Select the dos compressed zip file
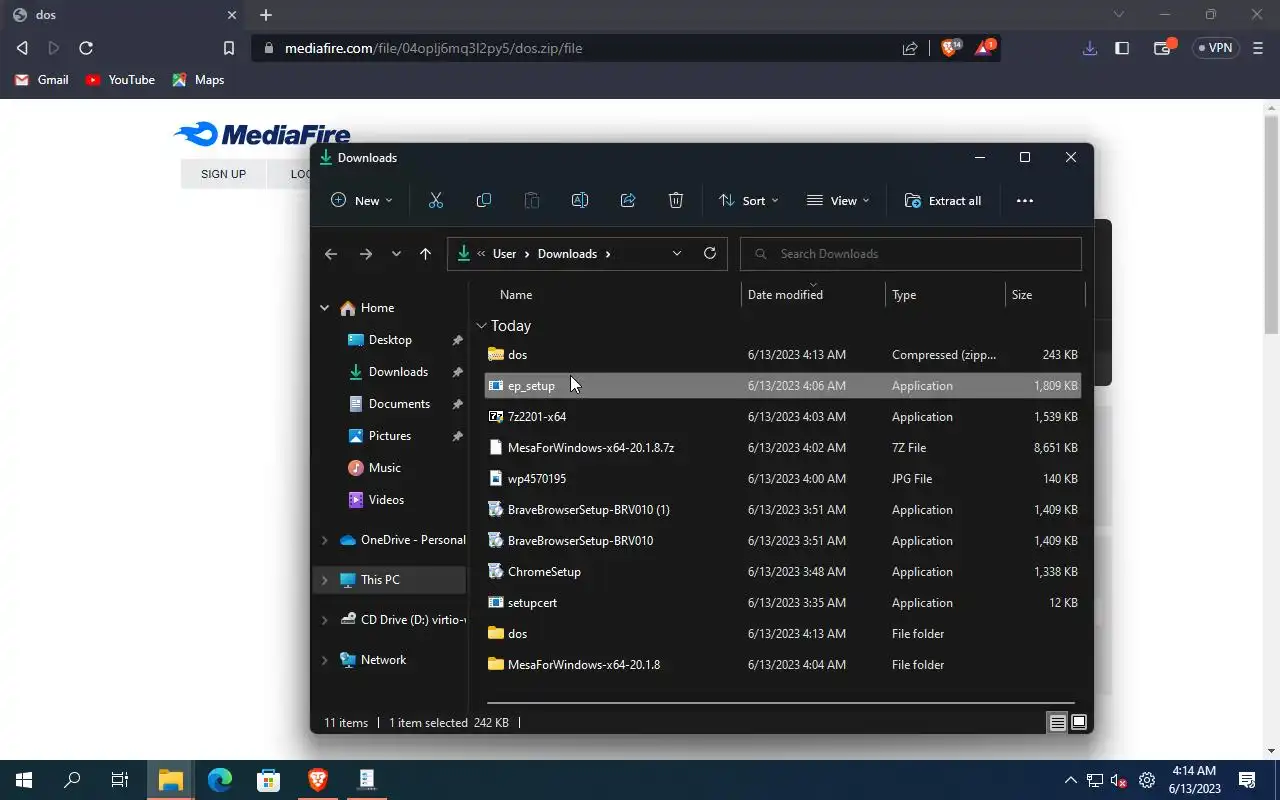1280x800 pixels. [782, 355]
